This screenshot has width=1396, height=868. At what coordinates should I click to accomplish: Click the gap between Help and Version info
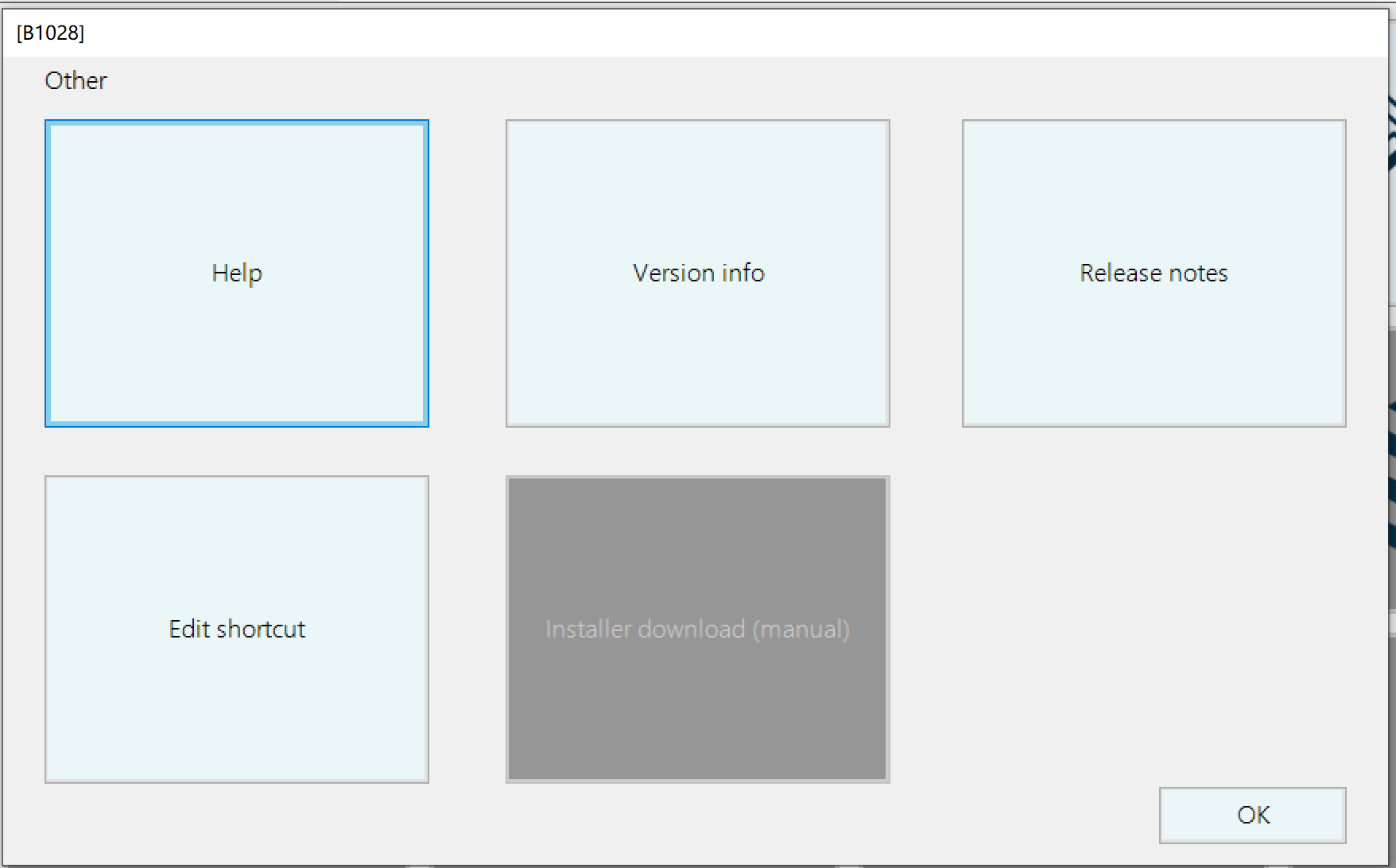467,273
